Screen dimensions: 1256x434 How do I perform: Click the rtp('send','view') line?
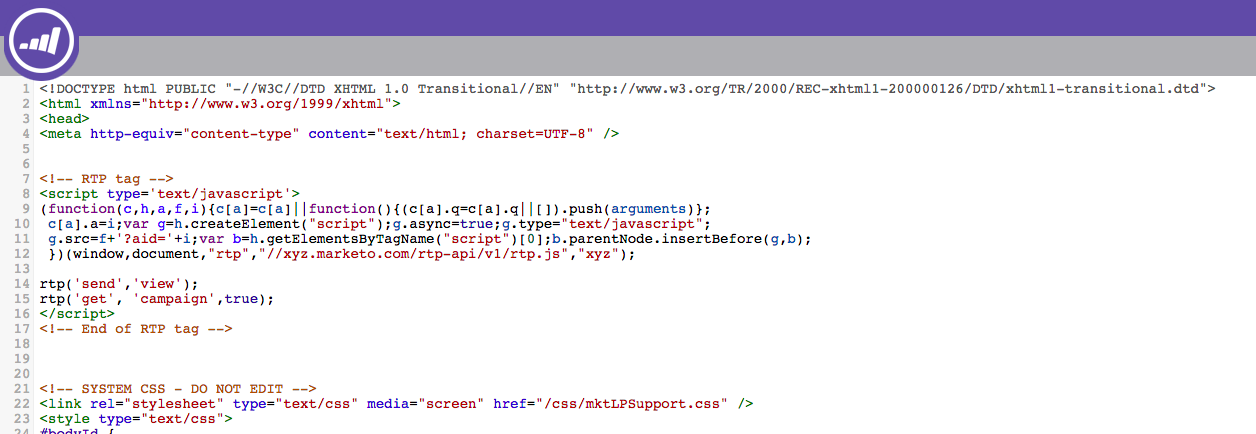pyautogui.click(x=119, y=285)
